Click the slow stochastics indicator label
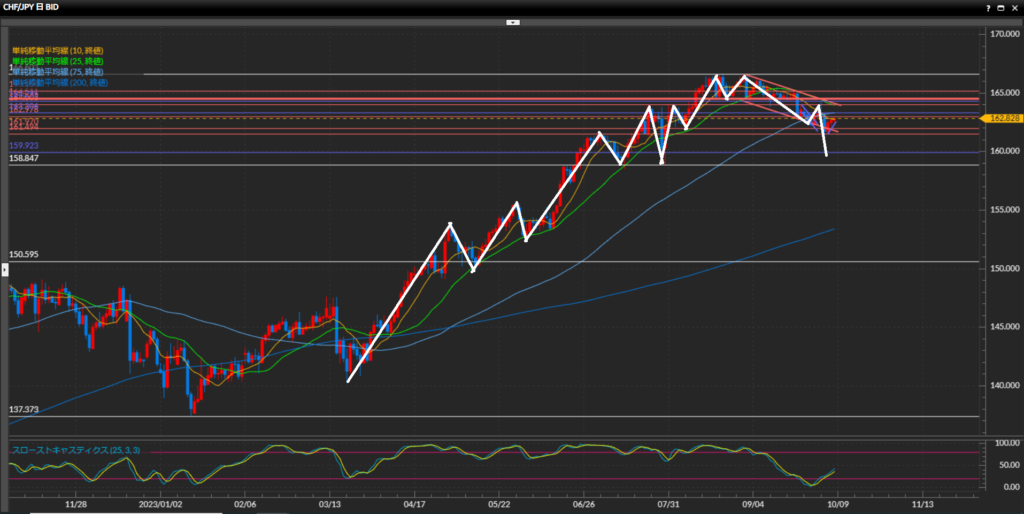Image resolution: width=1024 pixels, height=514 pixels. [x=75, y=451]
